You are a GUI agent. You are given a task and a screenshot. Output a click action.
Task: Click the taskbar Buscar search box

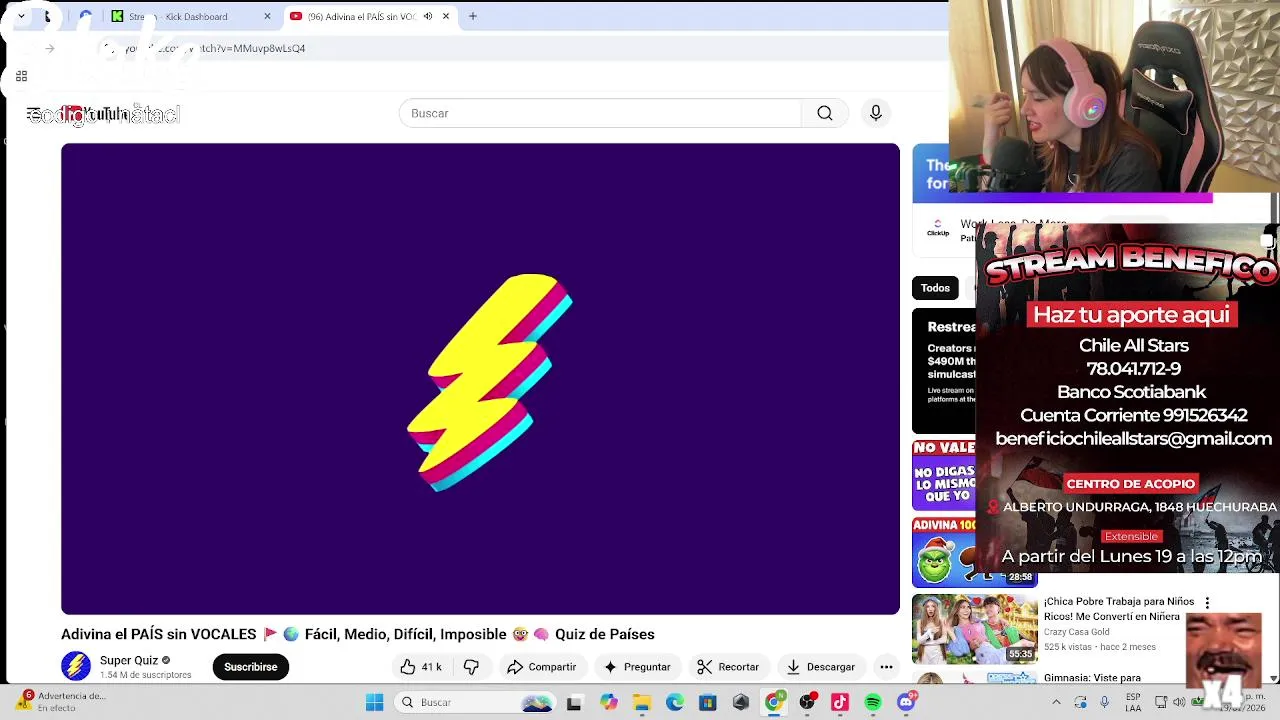[x=475, y=703]
